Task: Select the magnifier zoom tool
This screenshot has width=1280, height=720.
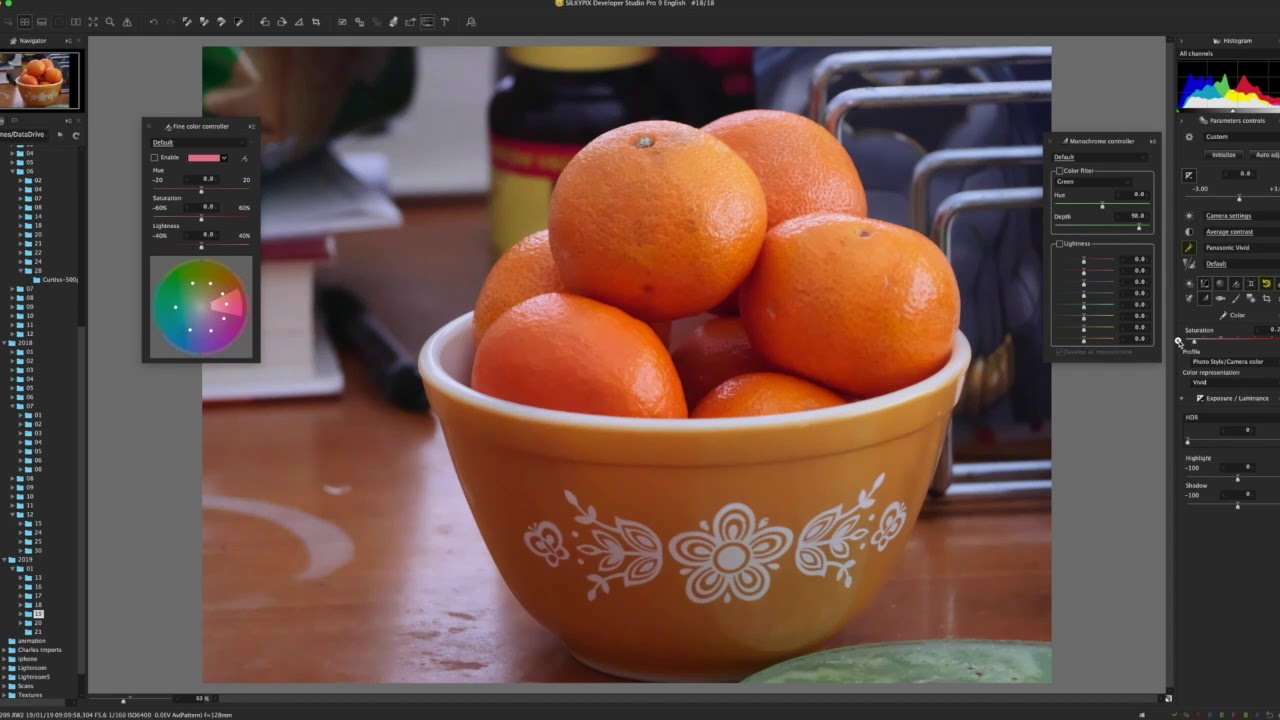Action: (x=110, y=21)
